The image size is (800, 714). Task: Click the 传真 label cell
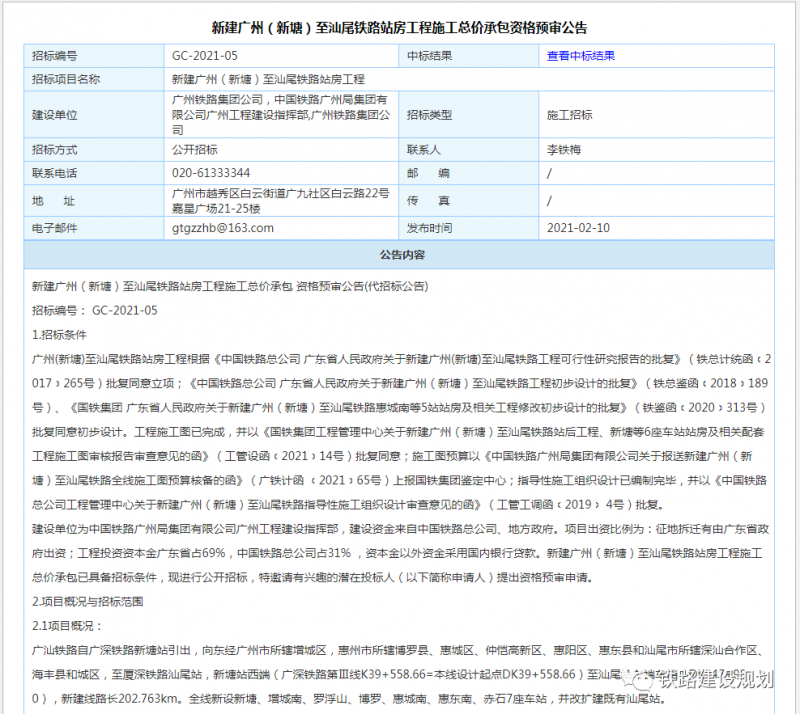468,201
